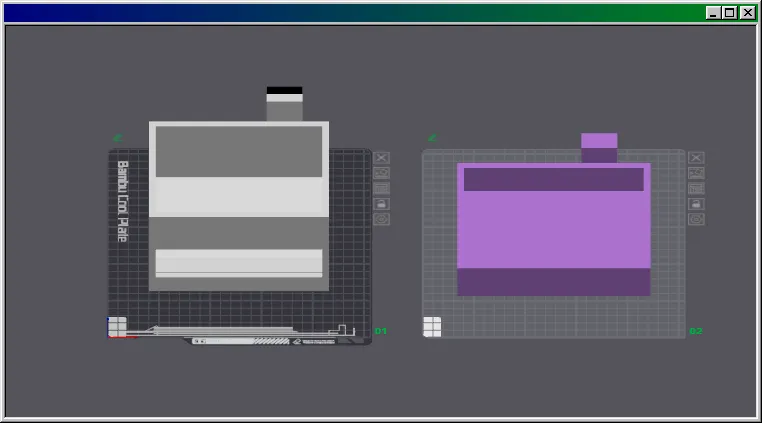Viewport: 762px width, 423px height.
Task: Remove plate 01 with its X icon
Action: [x=381, y=158]
